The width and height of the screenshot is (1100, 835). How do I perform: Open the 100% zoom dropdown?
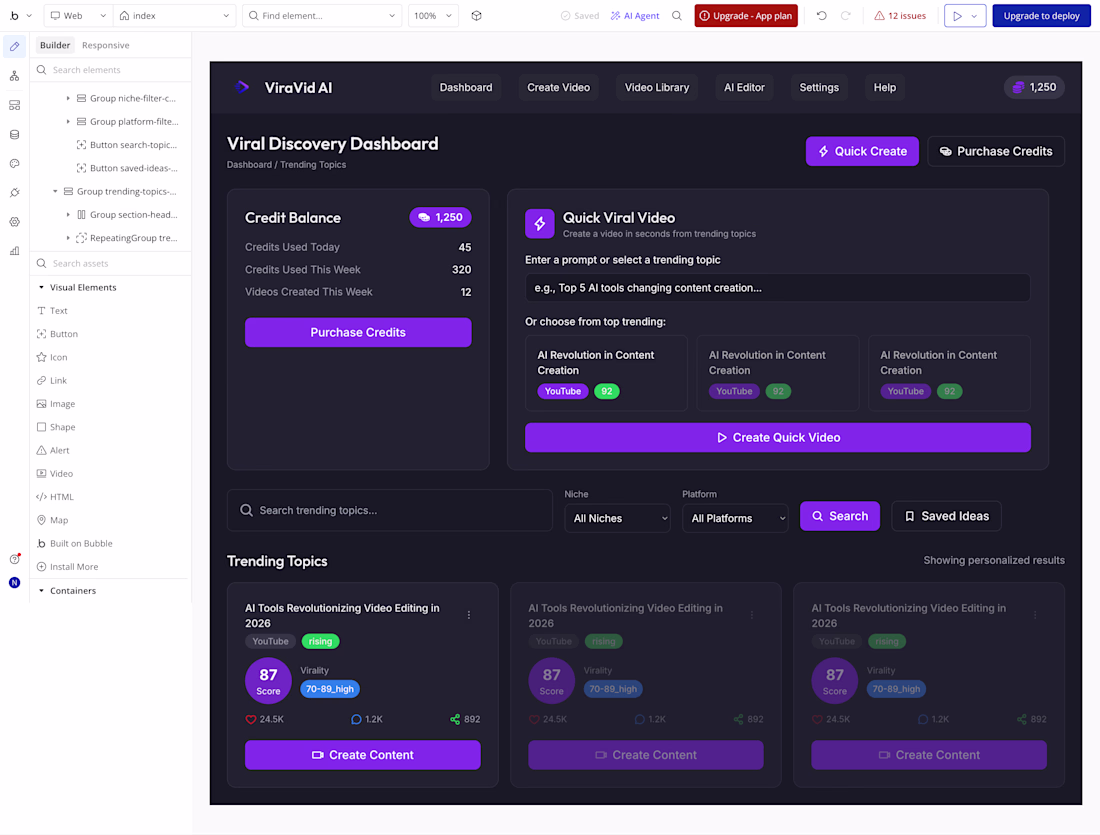coord(433,15)
